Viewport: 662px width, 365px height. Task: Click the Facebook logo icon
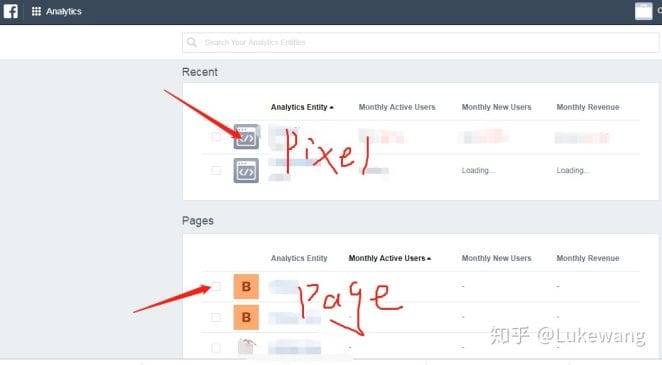(x=11, y=11)
